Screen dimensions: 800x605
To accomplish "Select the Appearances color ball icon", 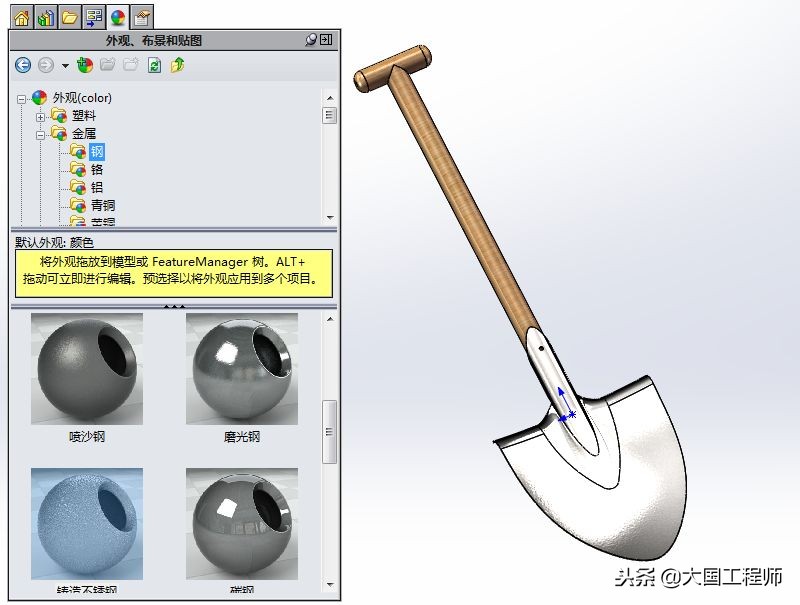I will coord(117,15).
